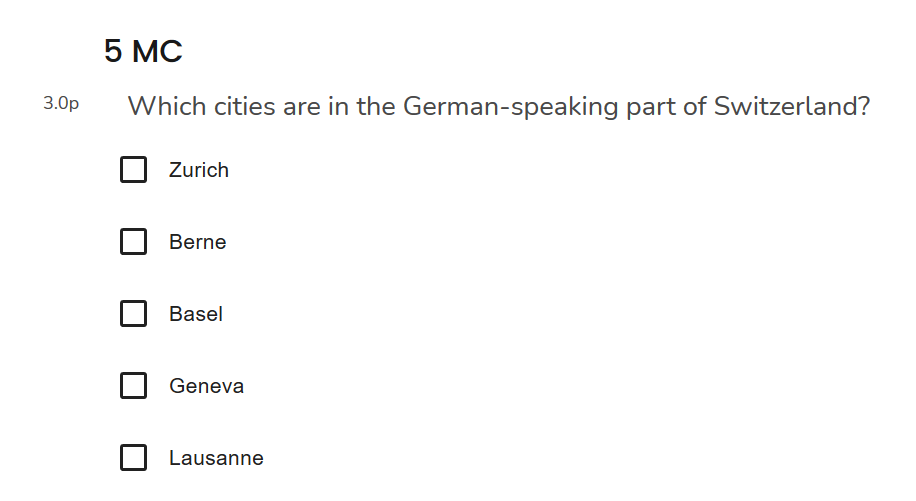The height and width of the screenshot is (501, 916).
Task: Enable the Basel checkbox
Action: coord(133,314)
